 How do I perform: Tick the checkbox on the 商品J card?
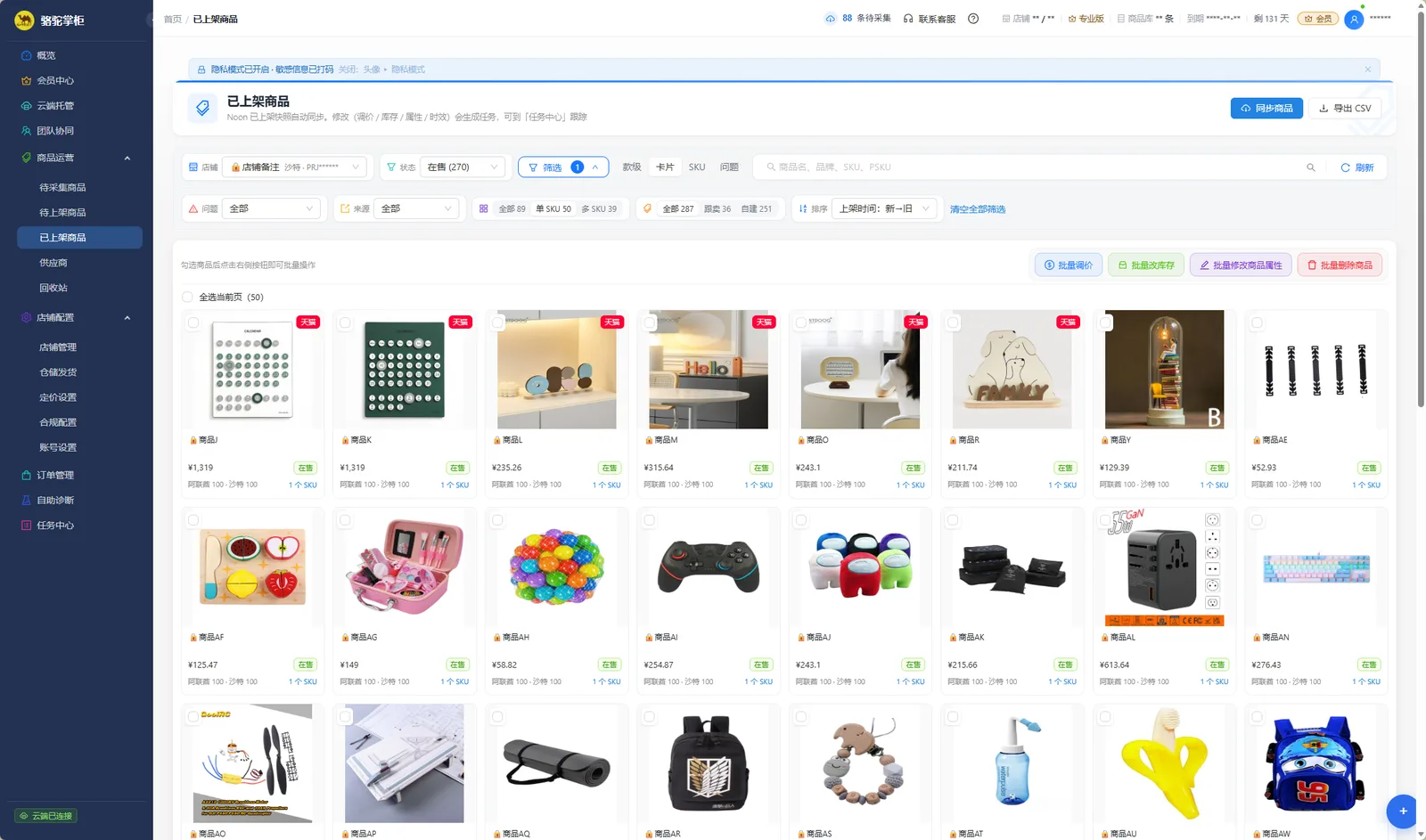pyautogui.click(x=193, y=322)
